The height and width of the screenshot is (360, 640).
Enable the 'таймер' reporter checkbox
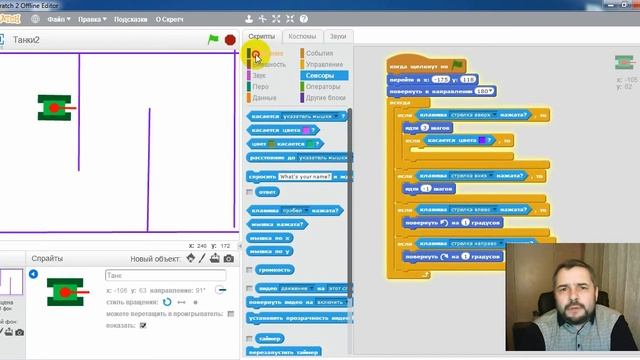coord(249,338)
